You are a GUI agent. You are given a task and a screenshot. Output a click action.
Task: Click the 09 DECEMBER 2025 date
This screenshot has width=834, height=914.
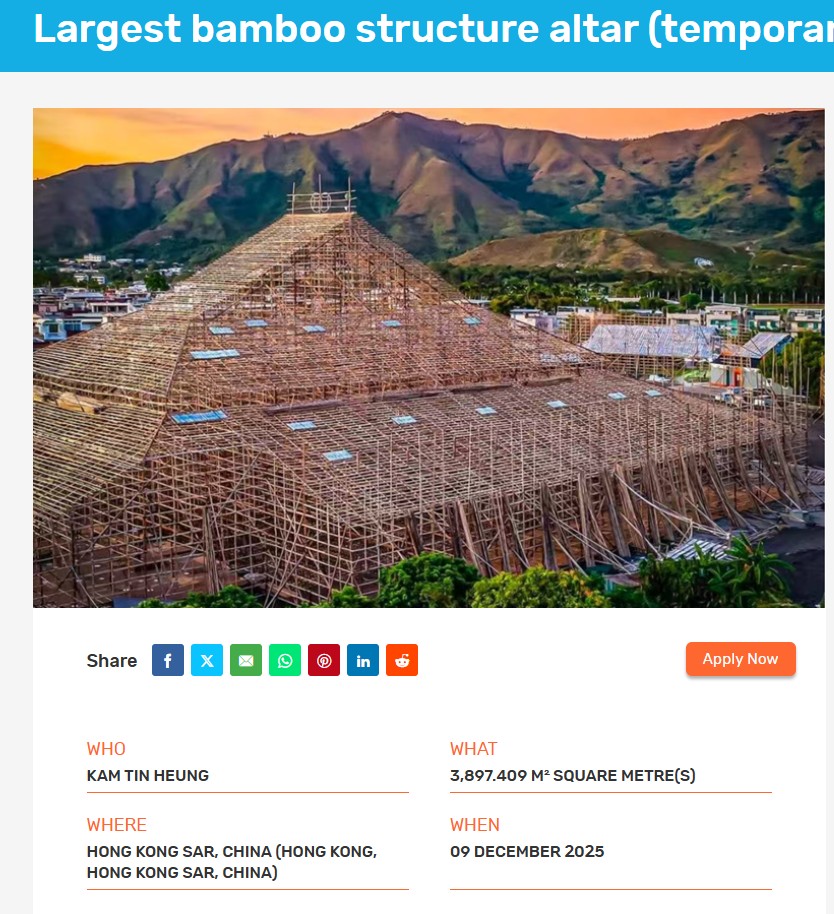click(527, 852)
